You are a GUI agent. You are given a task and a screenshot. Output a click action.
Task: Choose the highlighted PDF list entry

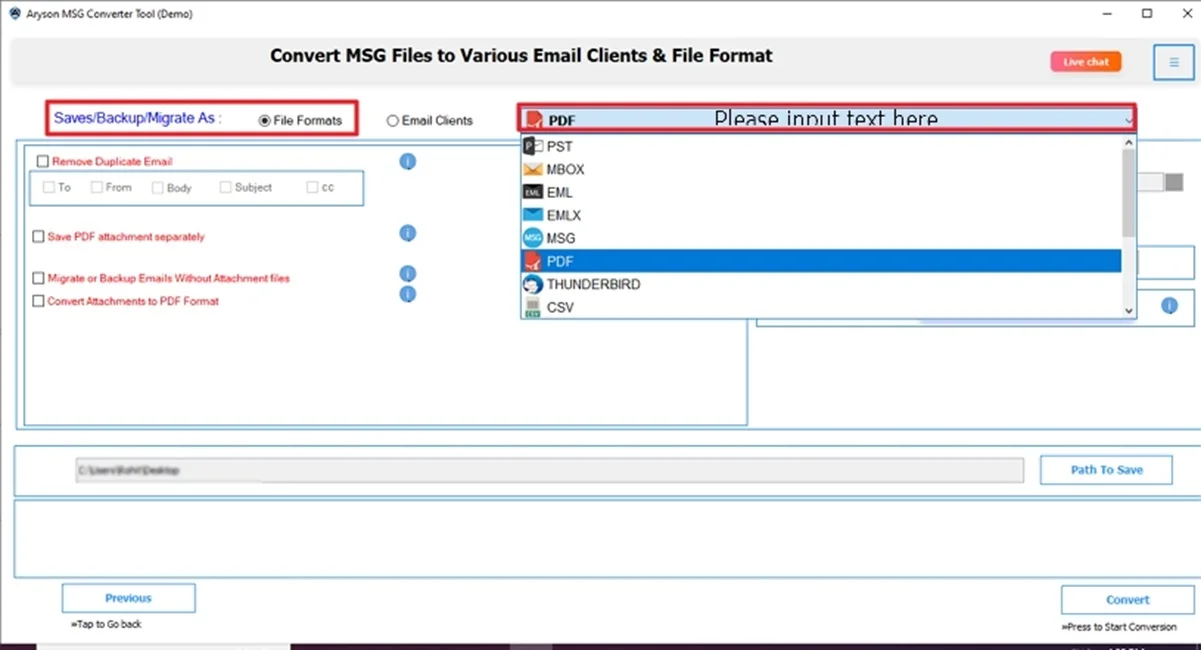click(821, 261)
